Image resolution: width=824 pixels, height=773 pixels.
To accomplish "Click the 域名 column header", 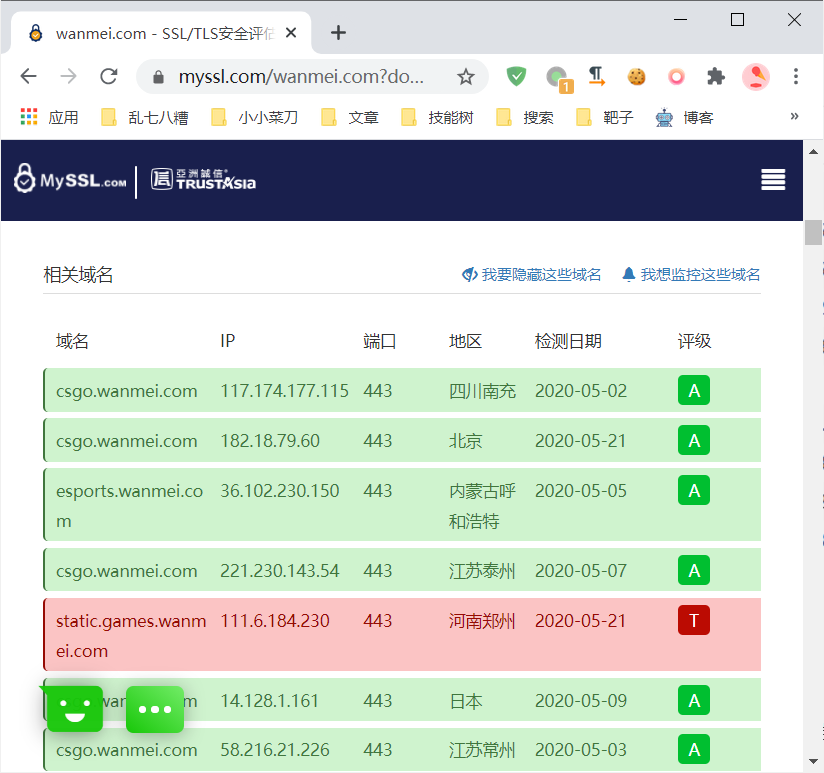I will (x=72, y=341).
